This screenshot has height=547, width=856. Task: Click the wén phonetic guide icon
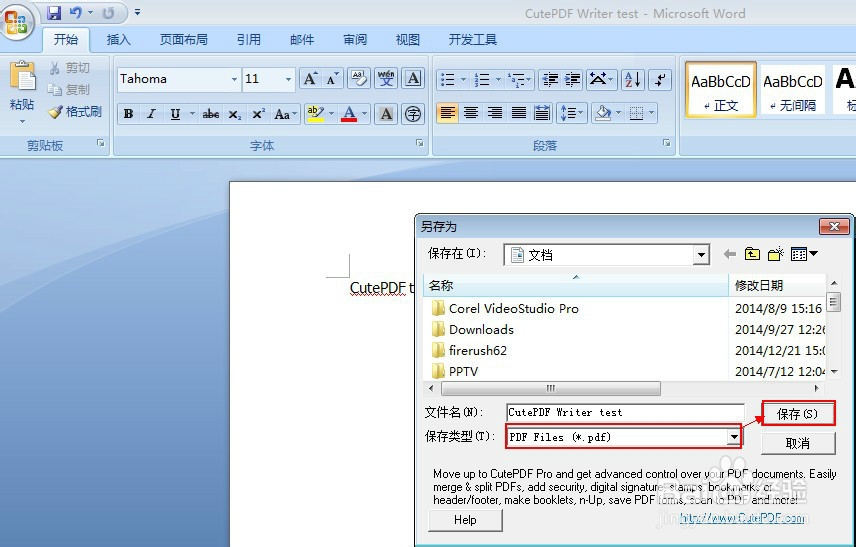pyautogui.click(x=386, y=79)
